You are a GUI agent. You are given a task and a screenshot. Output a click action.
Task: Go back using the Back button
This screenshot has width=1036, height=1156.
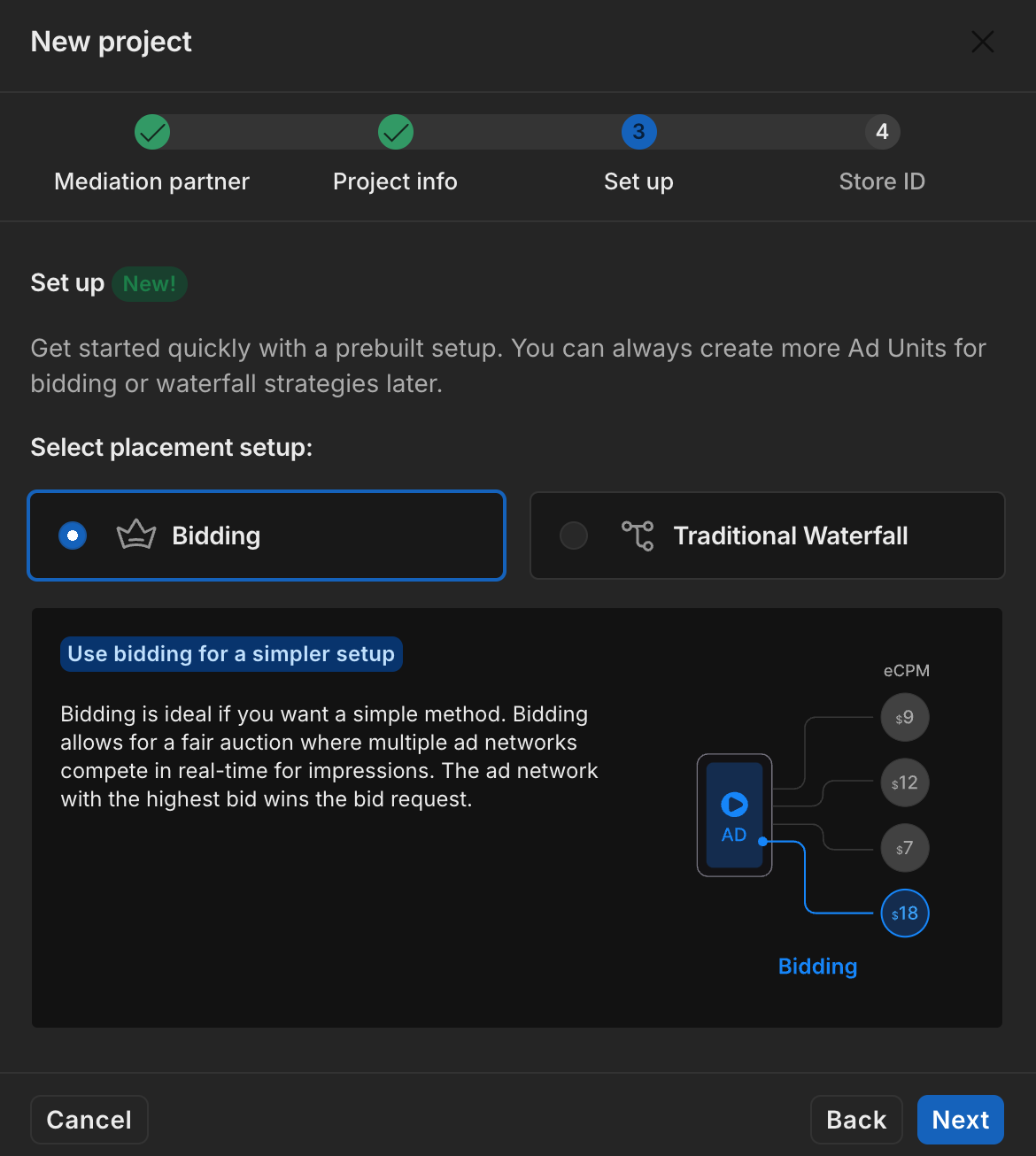pos(855,1120)
